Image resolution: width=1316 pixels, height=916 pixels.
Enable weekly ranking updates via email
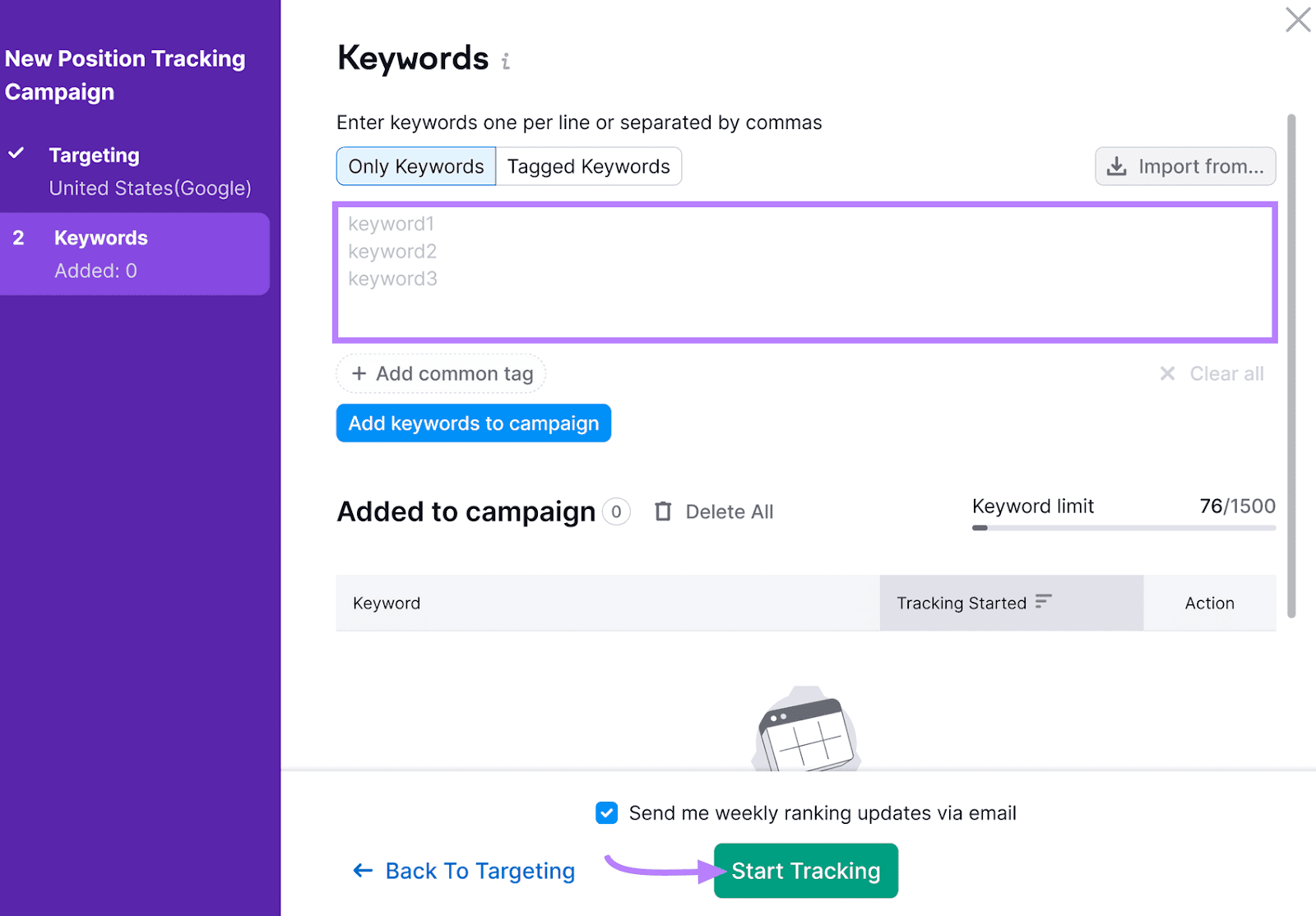pos(606,812)
